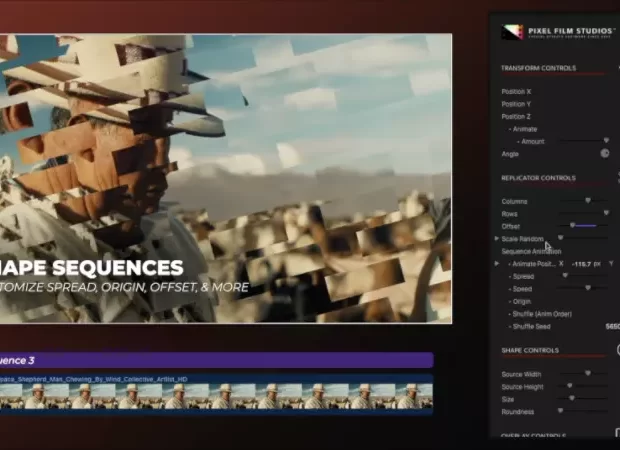Click the video preview viewer
620x450 pixels.
coord(226,178)
